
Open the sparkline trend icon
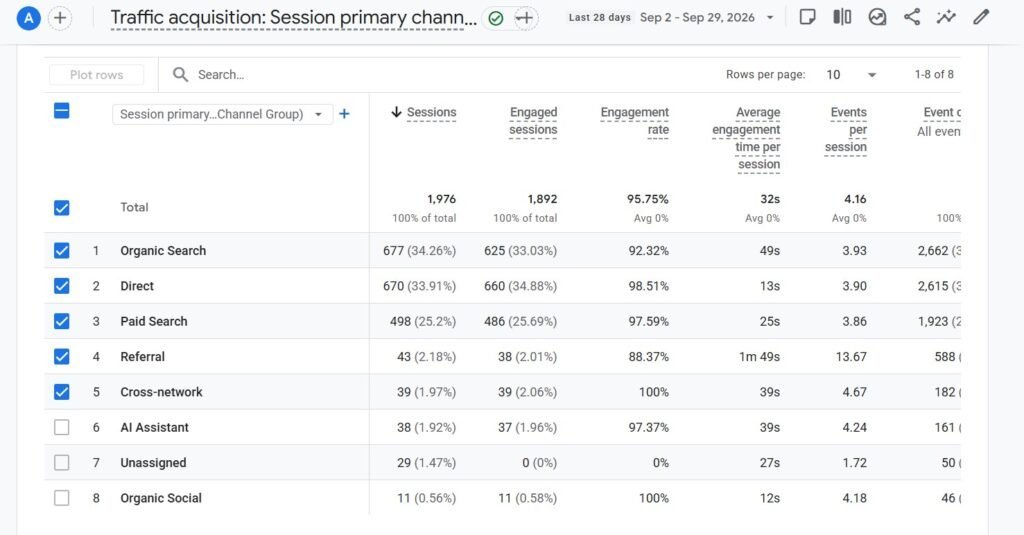tap(946, 17)
